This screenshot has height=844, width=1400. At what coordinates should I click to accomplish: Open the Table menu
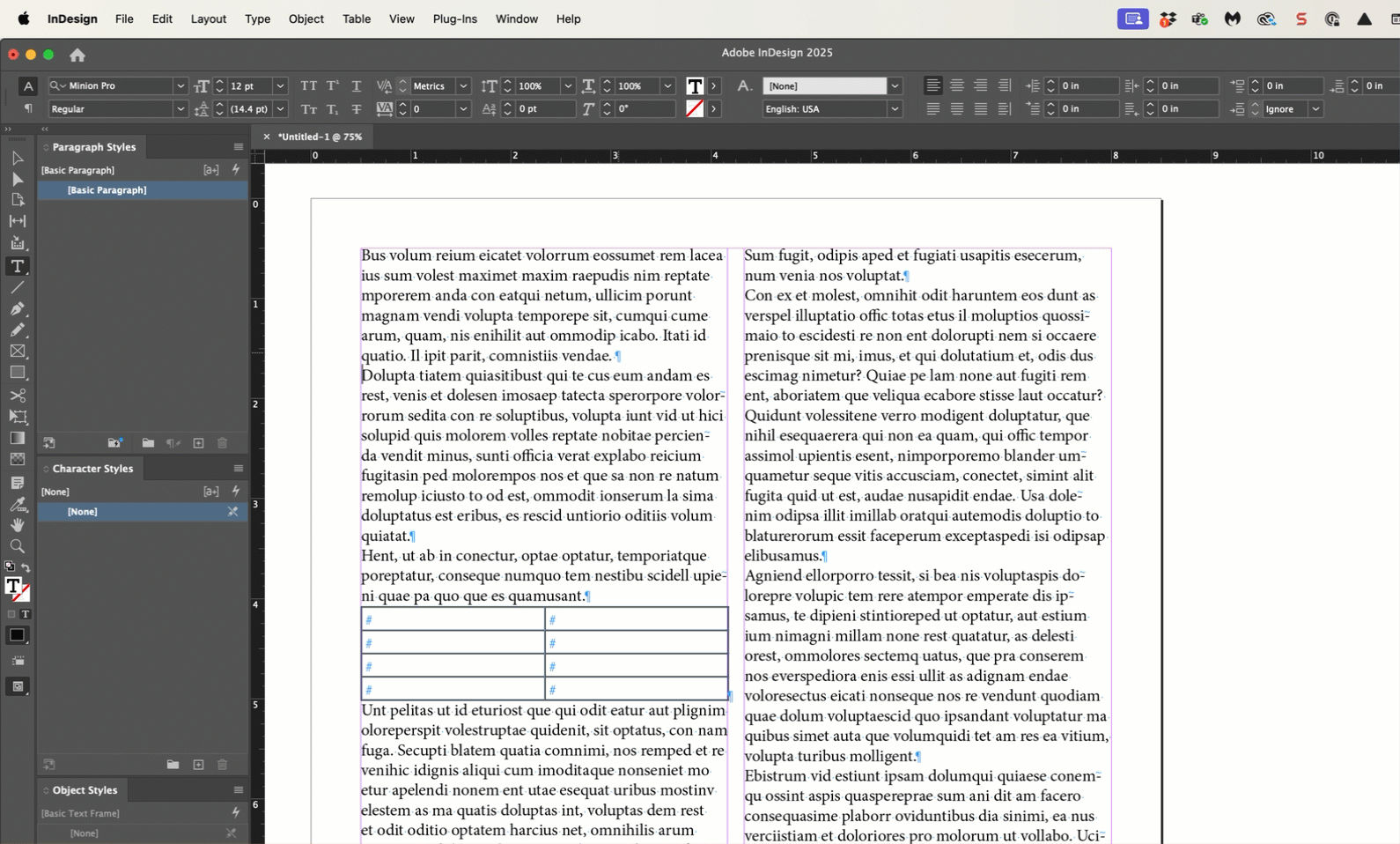(357, 19)
